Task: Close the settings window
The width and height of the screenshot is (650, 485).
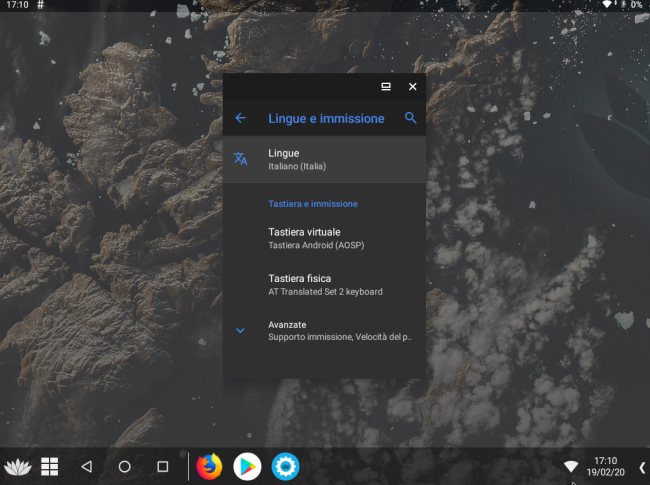Action: 412,87
